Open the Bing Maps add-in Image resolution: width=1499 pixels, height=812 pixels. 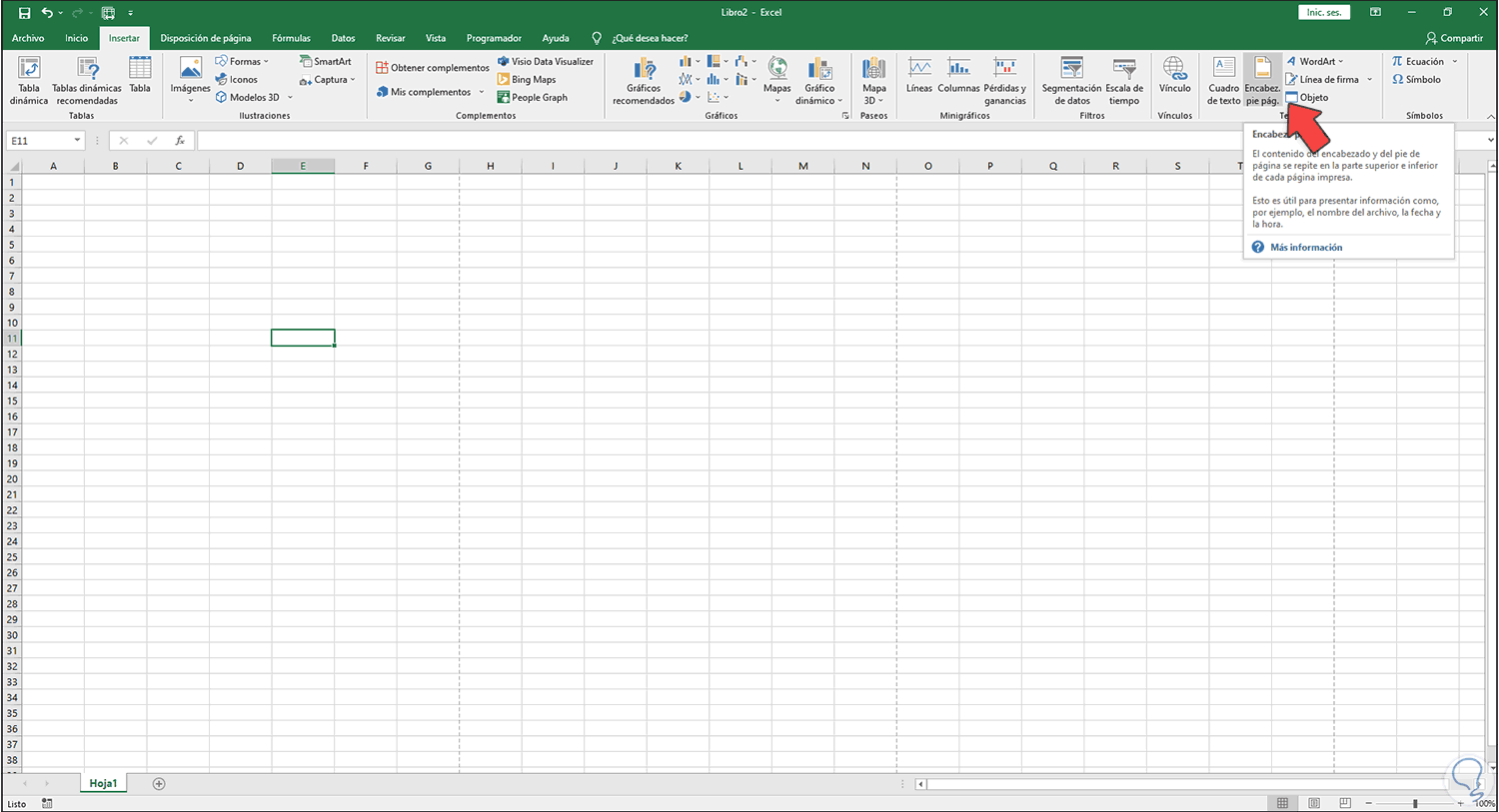527,80
